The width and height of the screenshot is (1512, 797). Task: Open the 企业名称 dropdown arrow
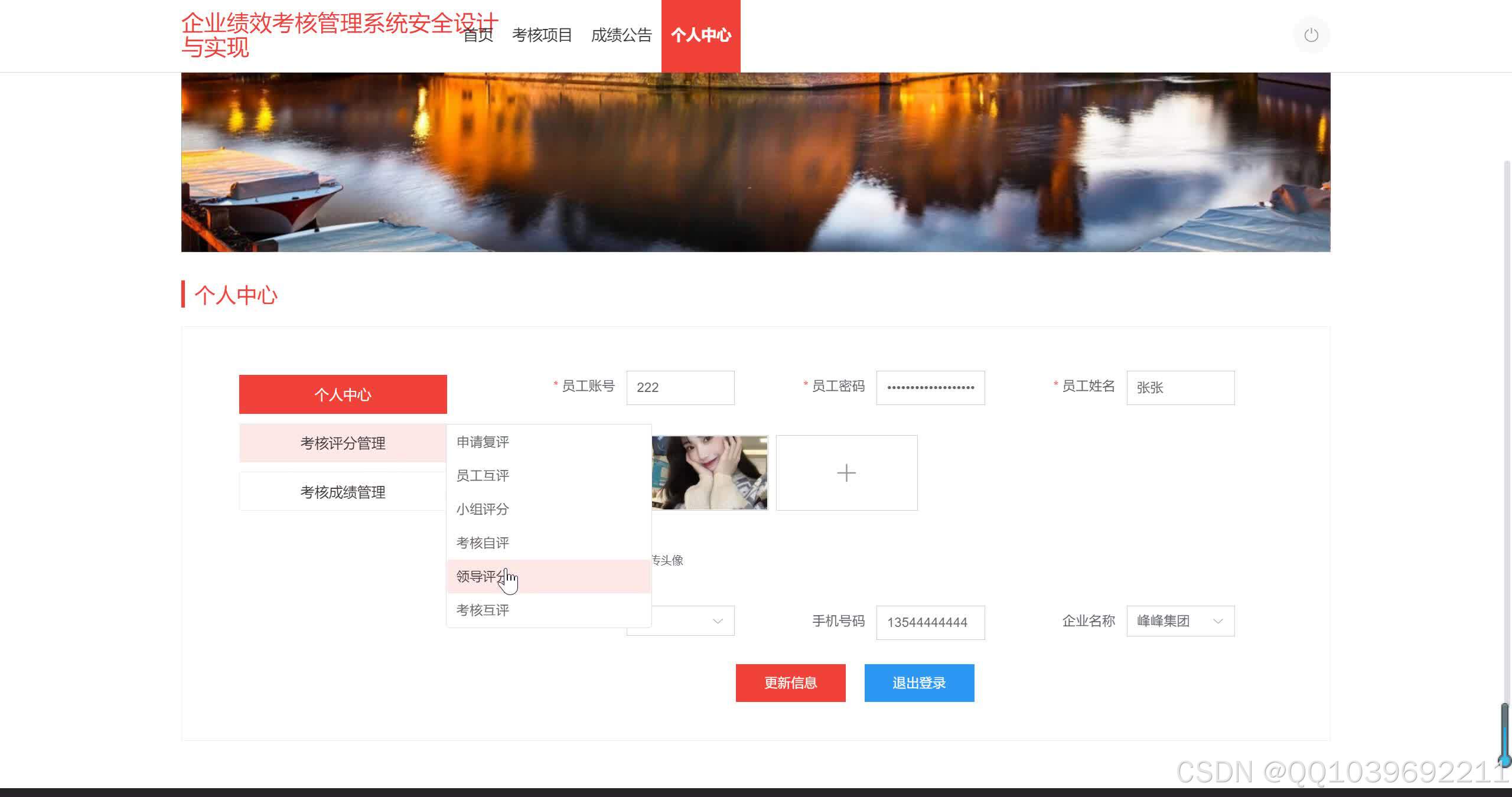point(1217,621)
